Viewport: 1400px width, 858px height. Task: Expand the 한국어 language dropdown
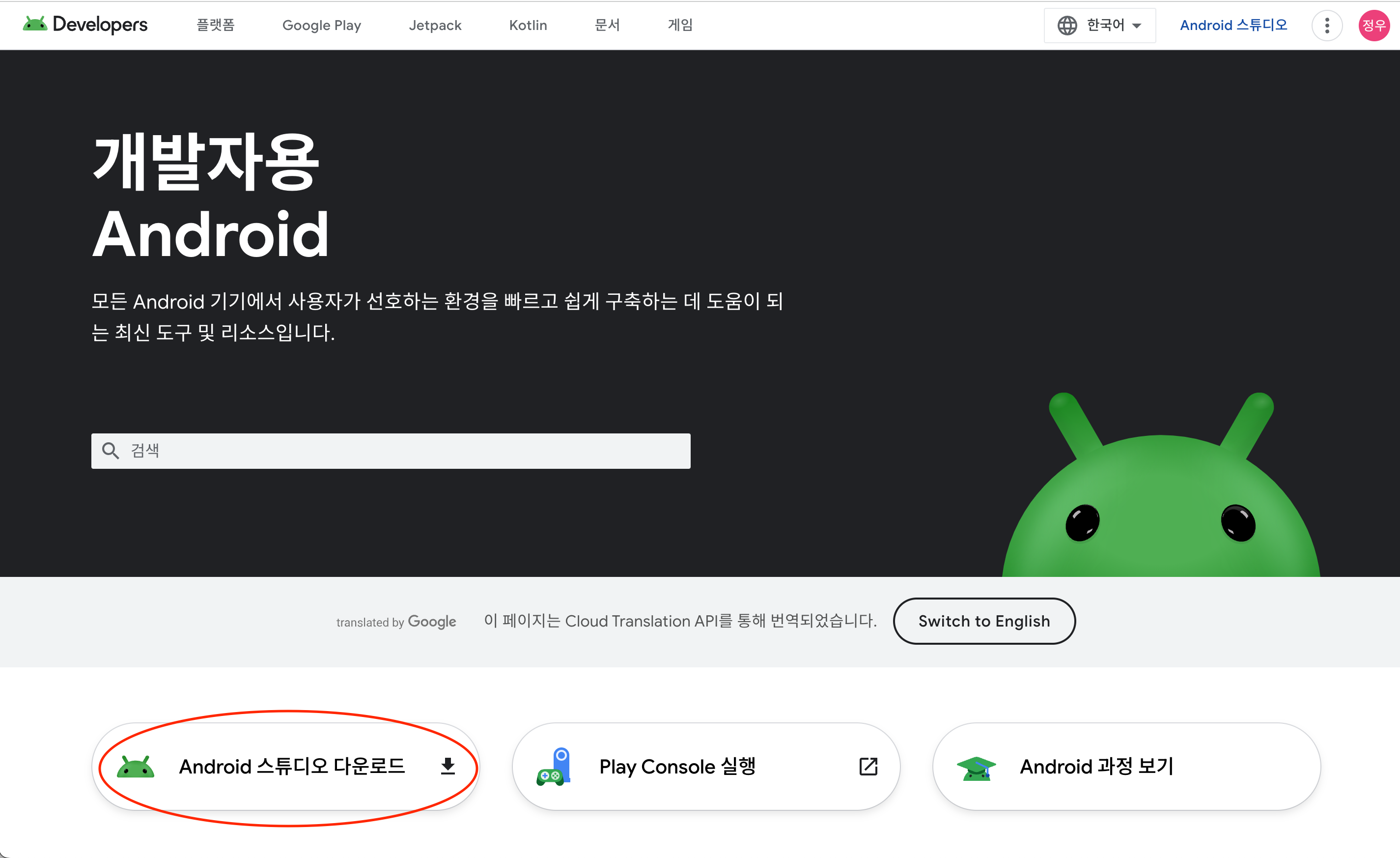coord(1099,25)
